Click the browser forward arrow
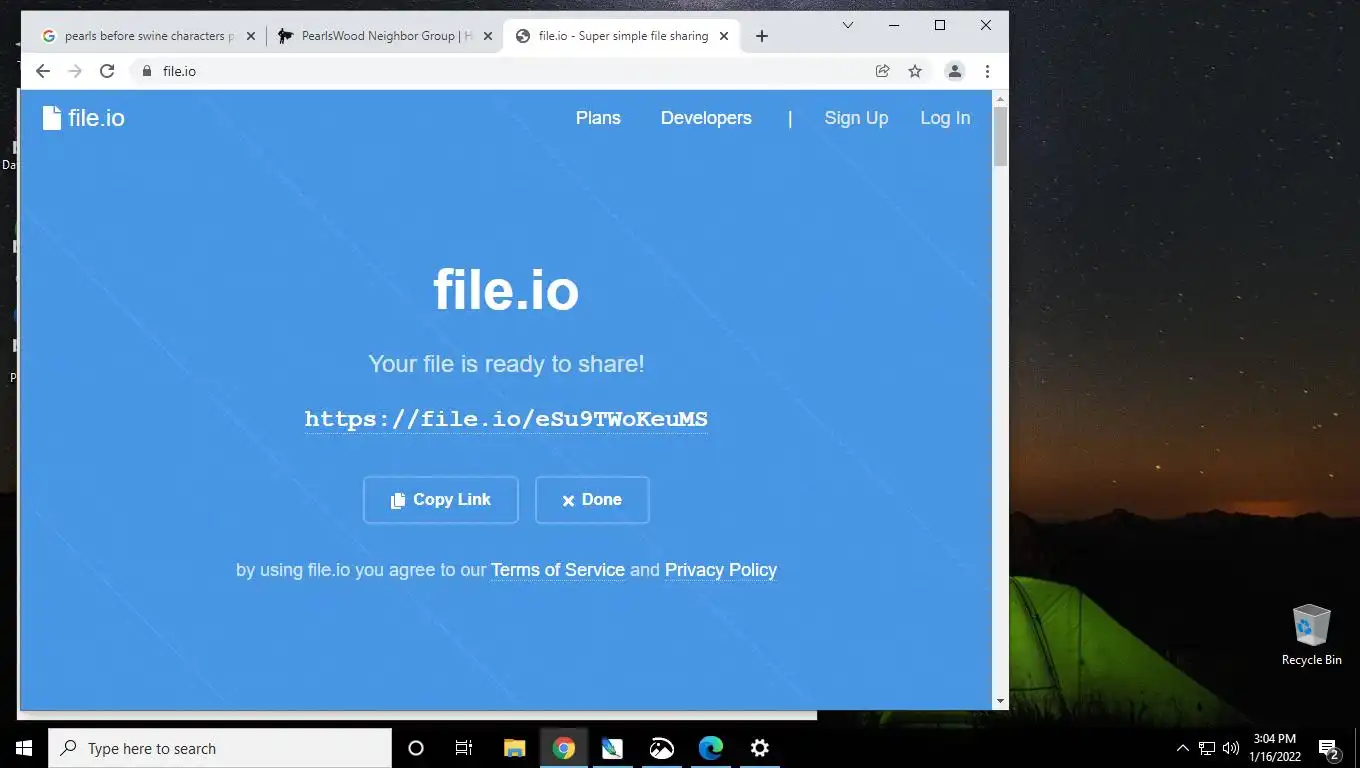1360x768 pixels. point(74,71)
